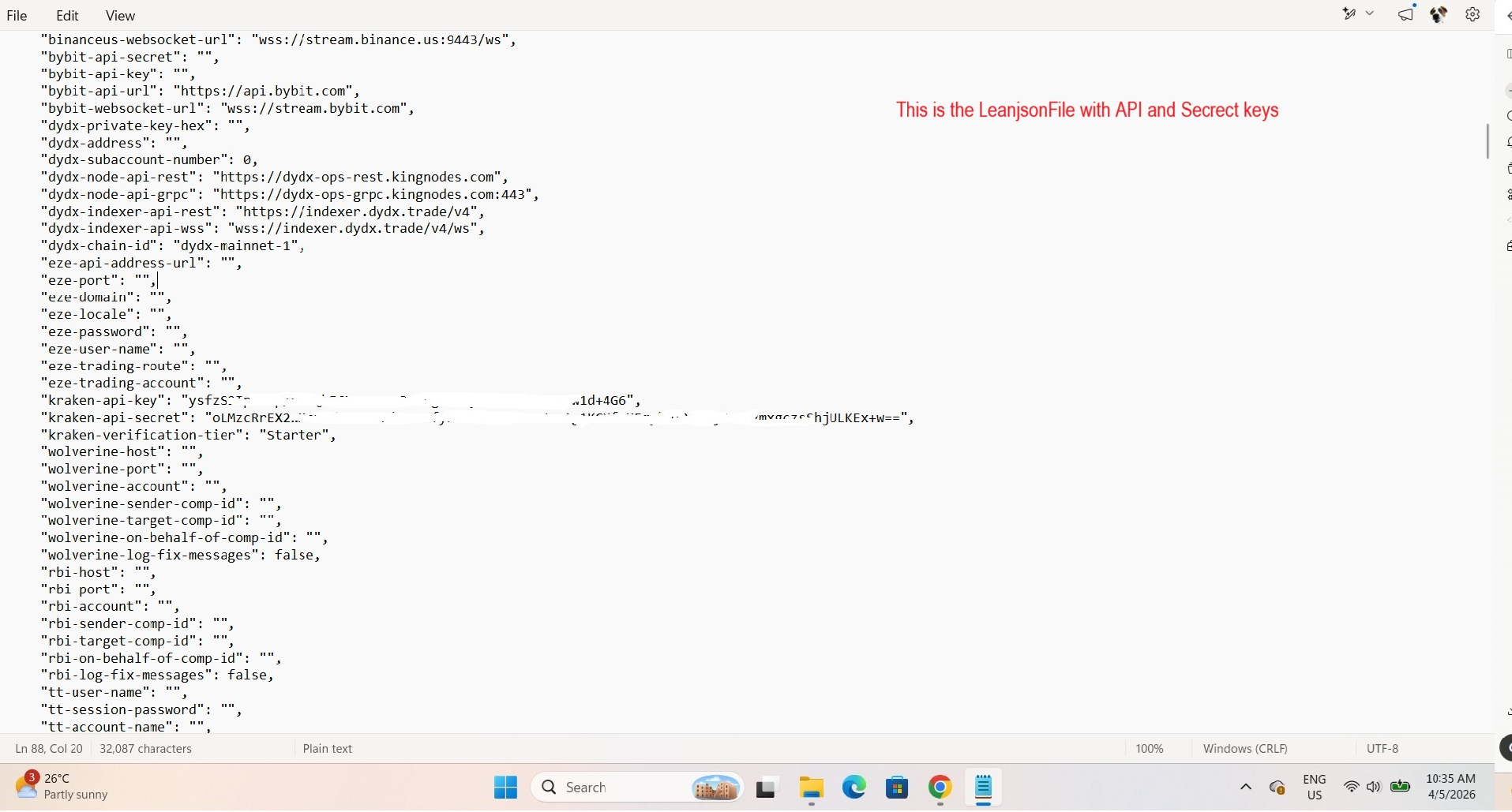Open the dog-avatar account profile
Image resolution: width=1512 pixels, height=812 pixels.
tap(1439, 14)
